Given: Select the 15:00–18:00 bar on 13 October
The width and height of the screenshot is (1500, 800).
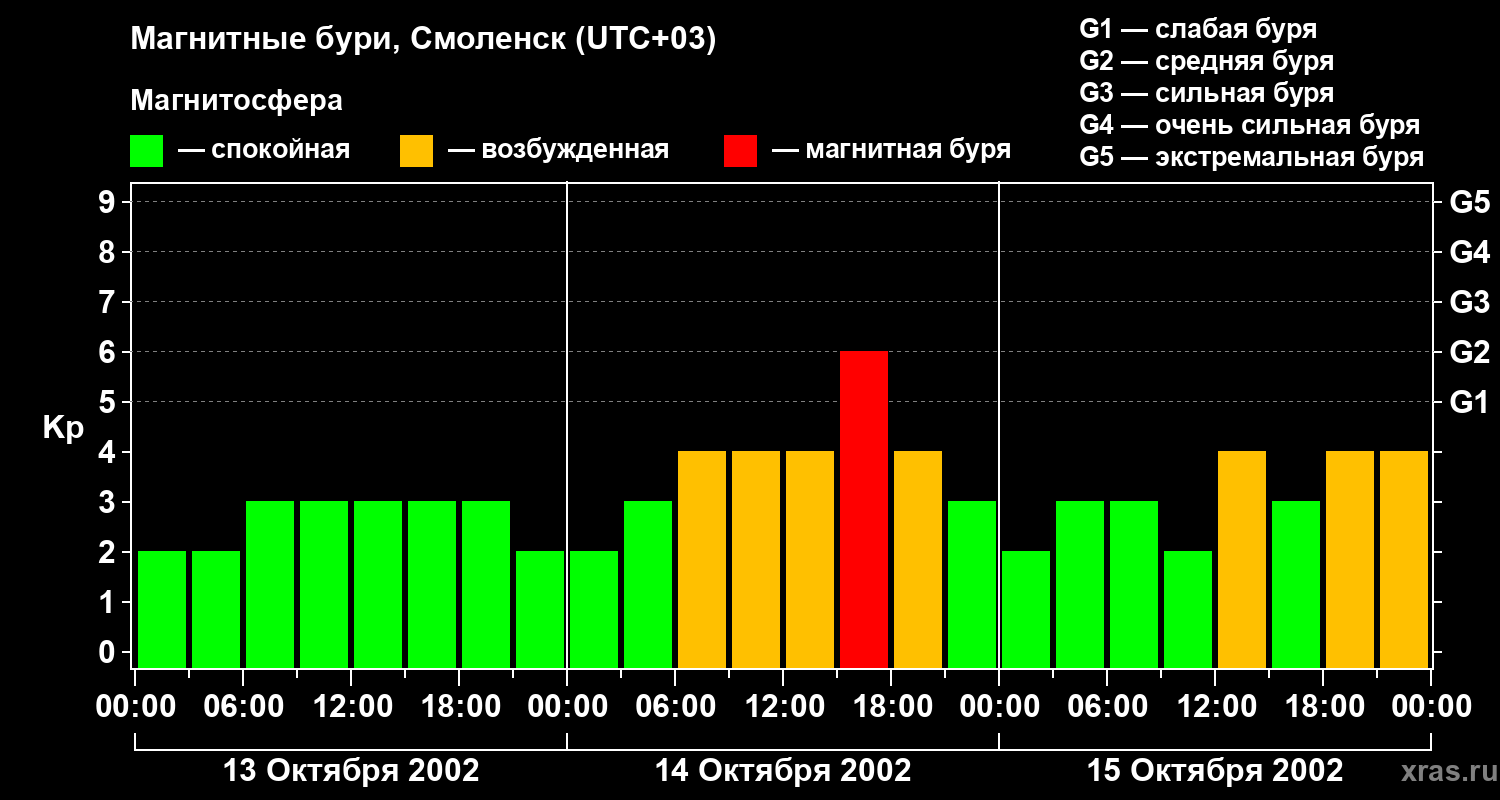Looking at the screenshot, I should [432, 584].
